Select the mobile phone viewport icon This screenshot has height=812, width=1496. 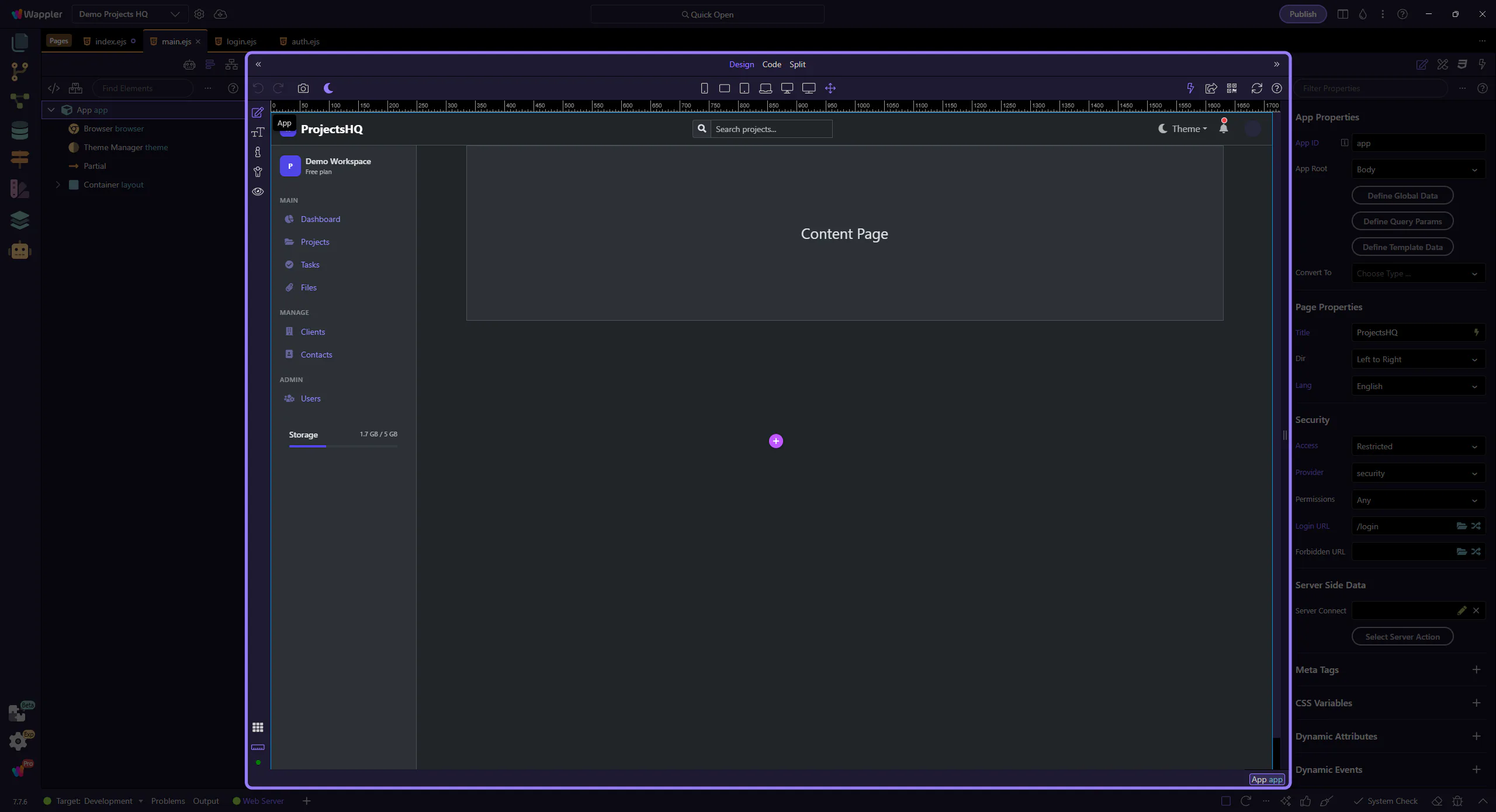coord(704,88)
